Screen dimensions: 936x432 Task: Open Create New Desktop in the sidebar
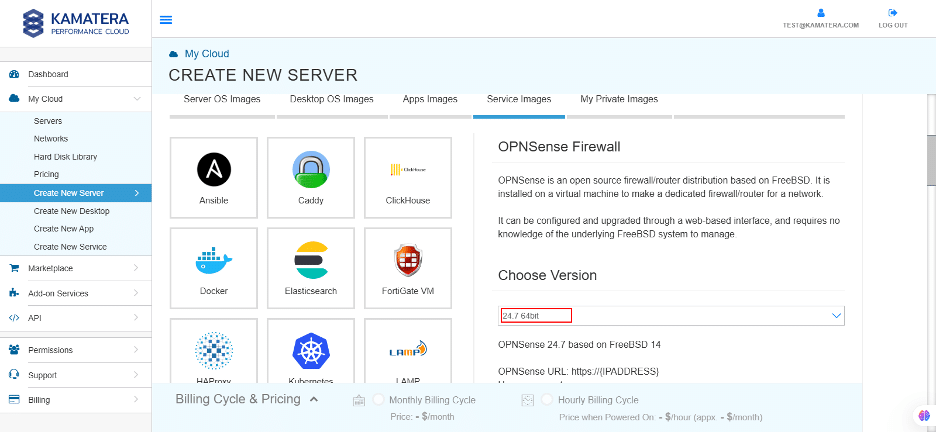point(72,211)
